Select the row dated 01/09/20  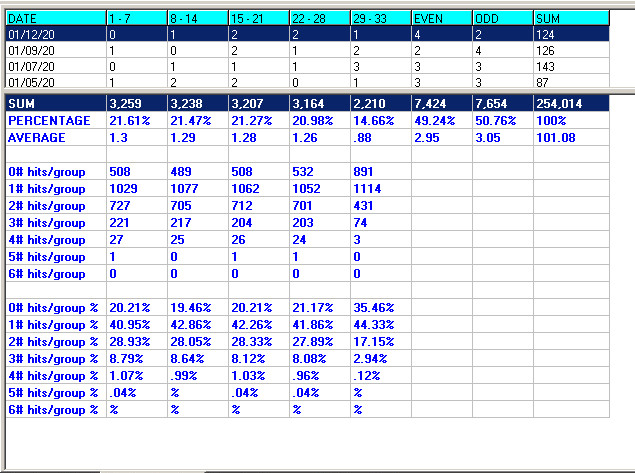click(x=55, y=50)
